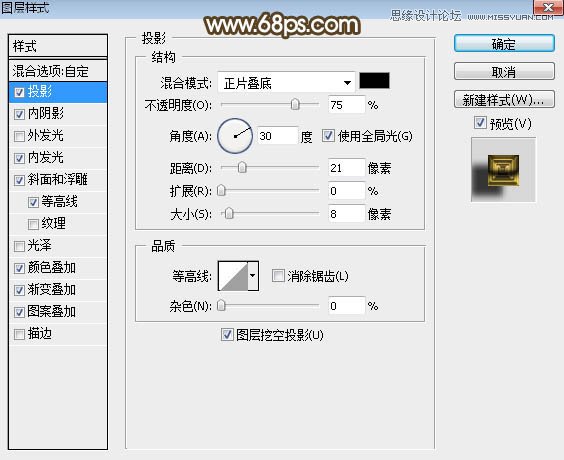Uncheck the 内阴影 checkbox
The width and height of the screenshot is (564, 460).
(x=19, y=114)
